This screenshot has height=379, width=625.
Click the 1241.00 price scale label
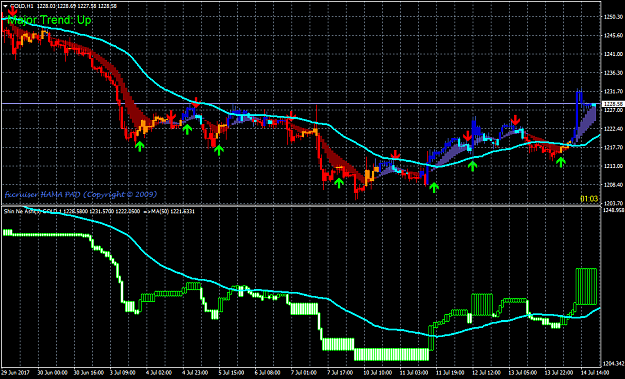[613, 54]
